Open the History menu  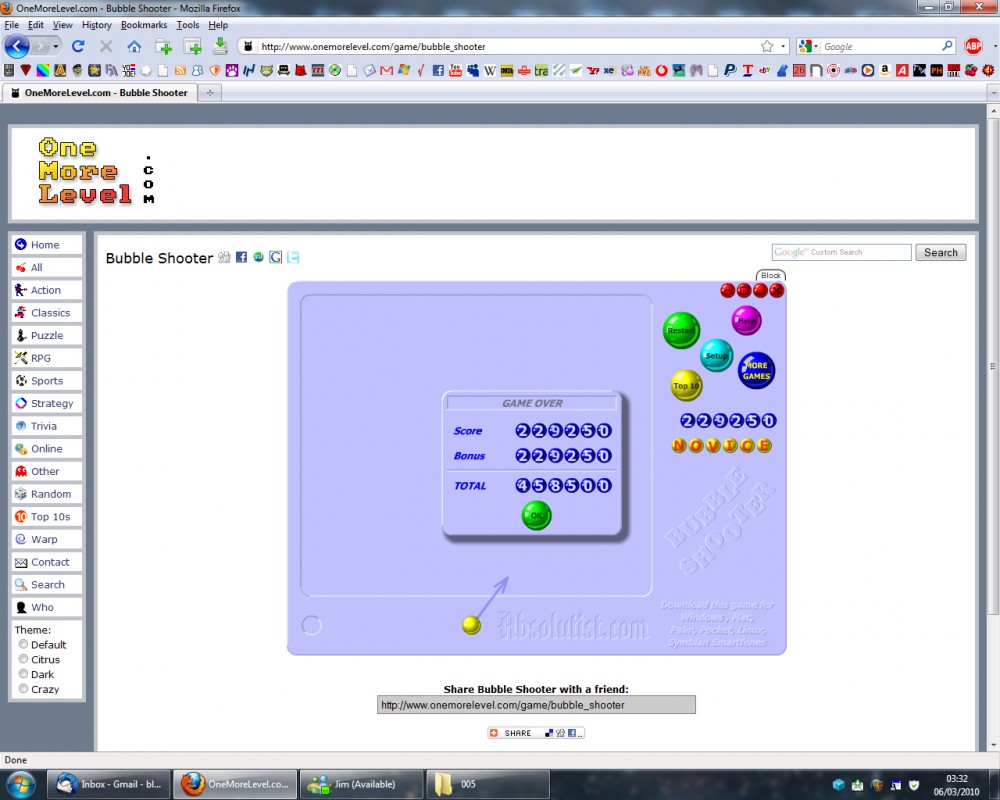tap(96, 25)
